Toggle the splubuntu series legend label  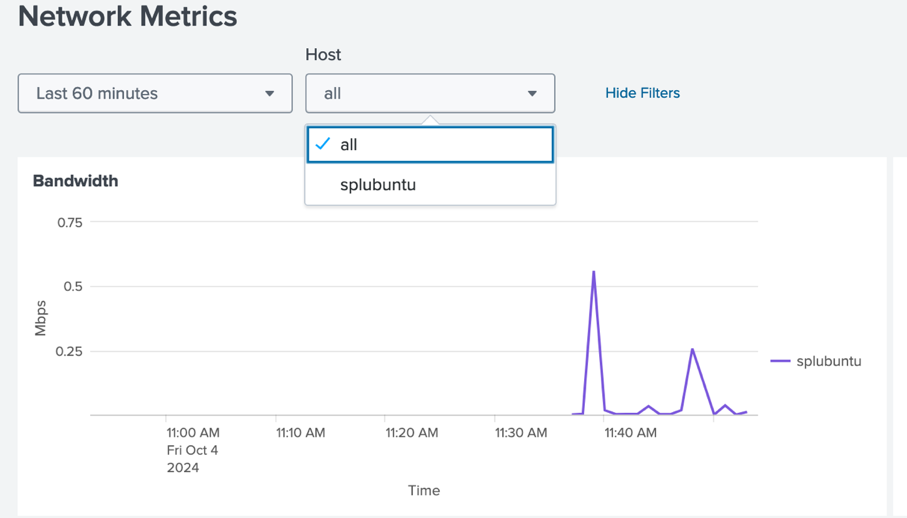click(x=828, y=361)
